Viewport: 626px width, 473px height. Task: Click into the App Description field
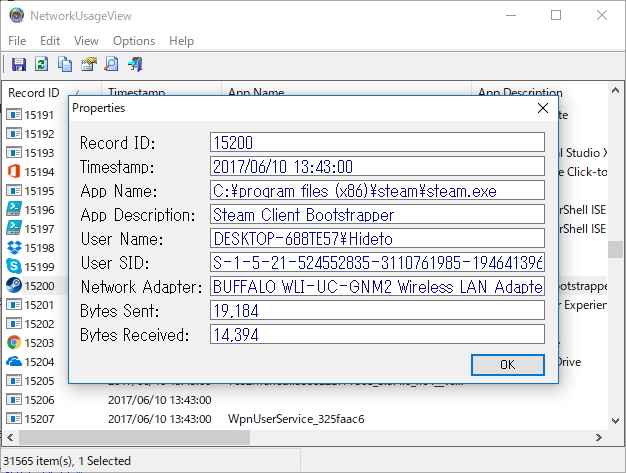coord(377,214)
